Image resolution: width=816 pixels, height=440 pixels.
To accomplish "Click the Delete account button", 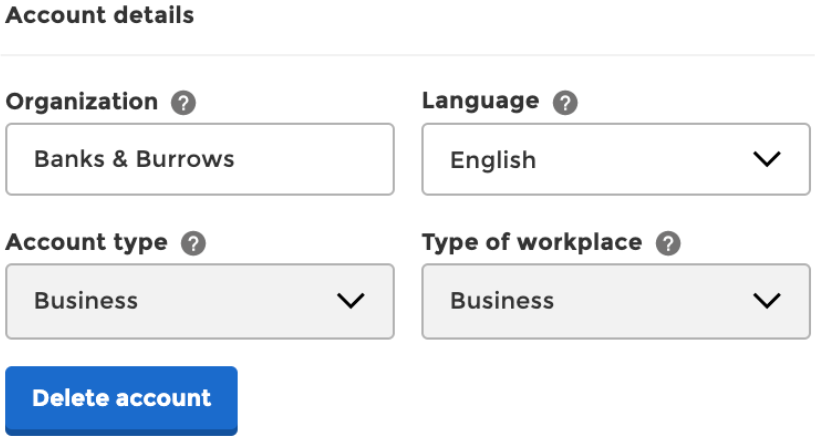I will (121, 400).
